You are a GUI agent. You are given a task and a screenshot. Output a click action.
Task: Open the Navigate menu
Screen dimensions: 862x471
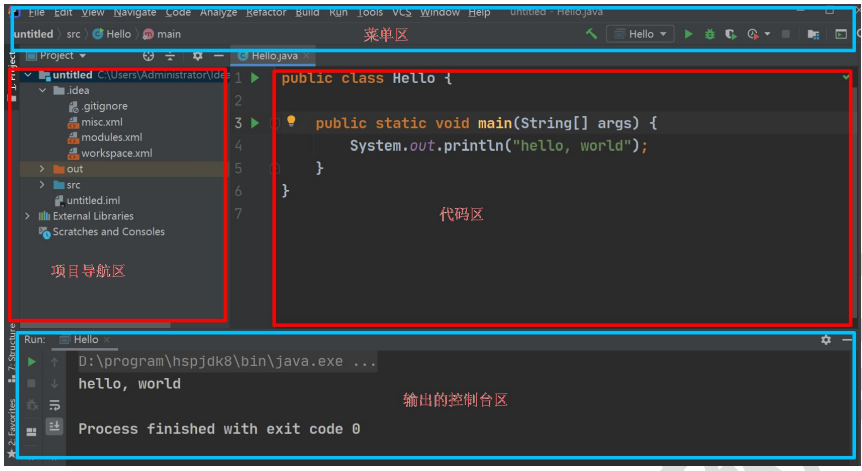click(x=135, y=12)
